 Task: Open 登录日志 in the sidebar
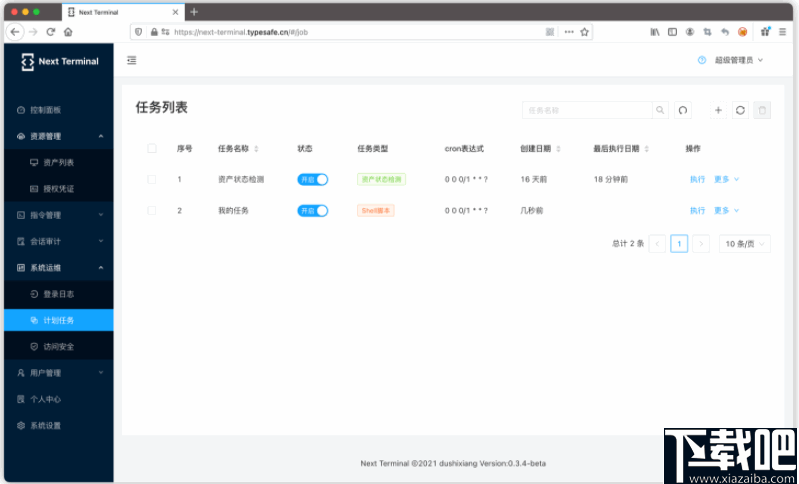coord(59,294)
